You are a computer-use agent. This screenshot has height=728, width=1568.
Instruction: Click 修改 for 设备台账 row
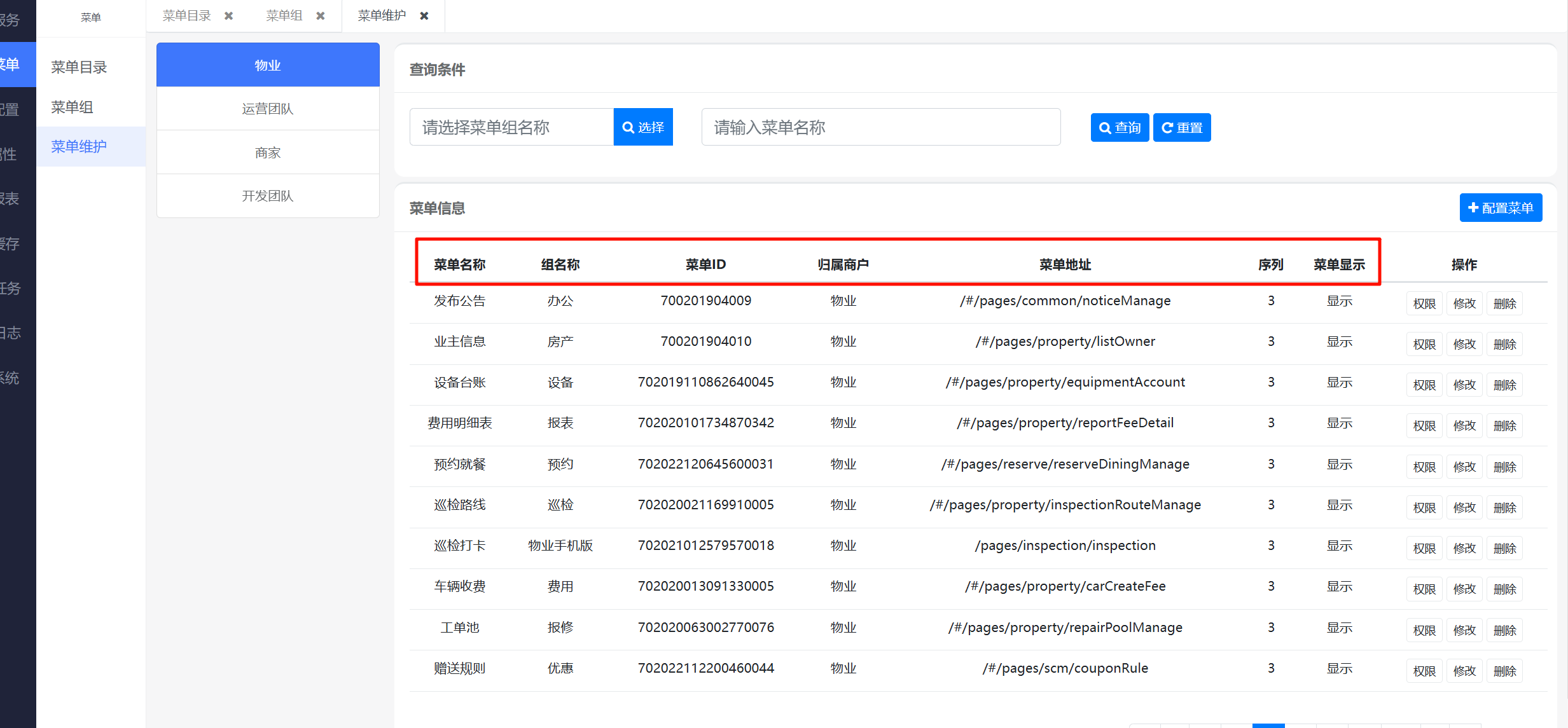pyautogui.click(x=1464, y=385)
